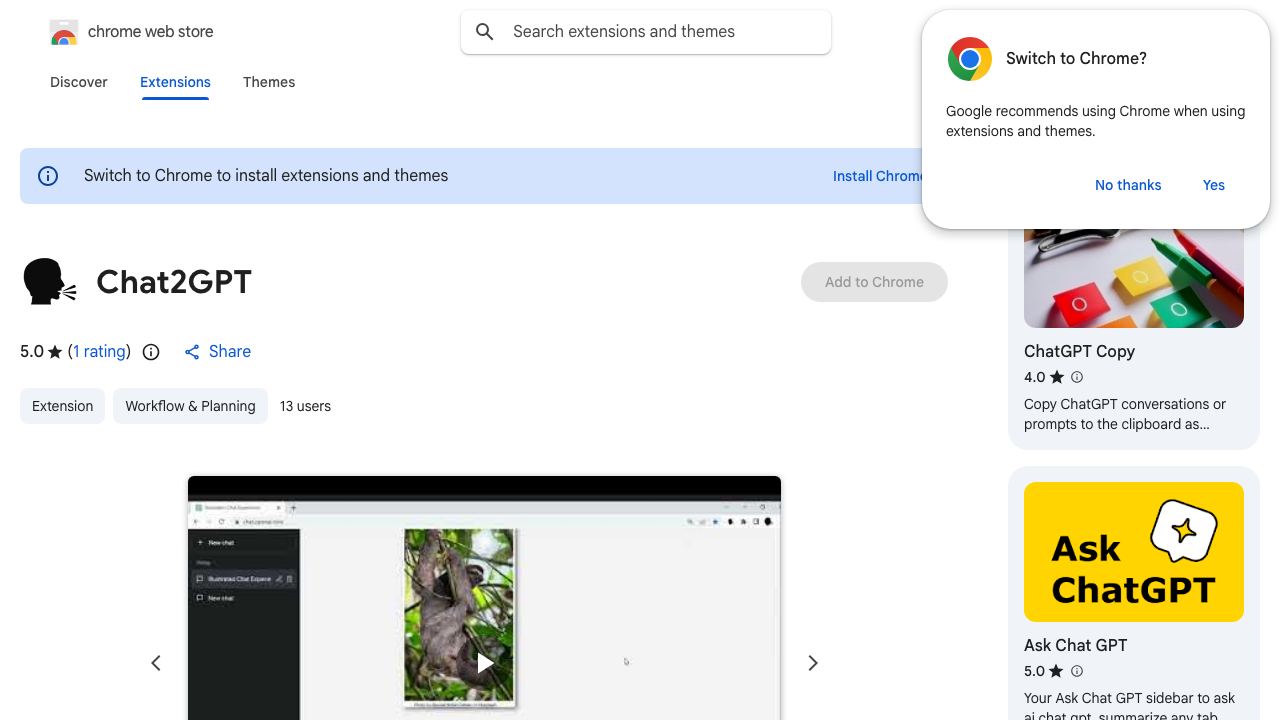This screenshot has height=720, width=1280.
Task: Click the Copy ChatGPT conversations description text
Action: 1125,414
